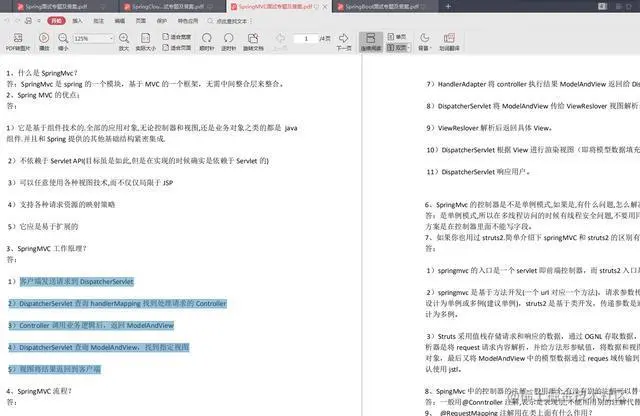
Task: Set view to 实际大小 actual size
Action: coord(145,42)
